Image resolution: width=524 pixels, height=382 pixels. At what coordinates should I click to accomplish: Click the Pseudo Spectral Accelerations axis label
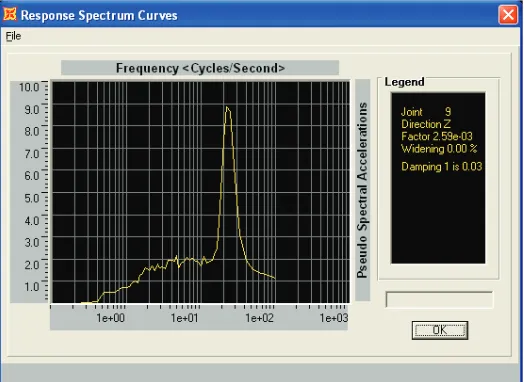pyautogui.click(x=362, y=190)
